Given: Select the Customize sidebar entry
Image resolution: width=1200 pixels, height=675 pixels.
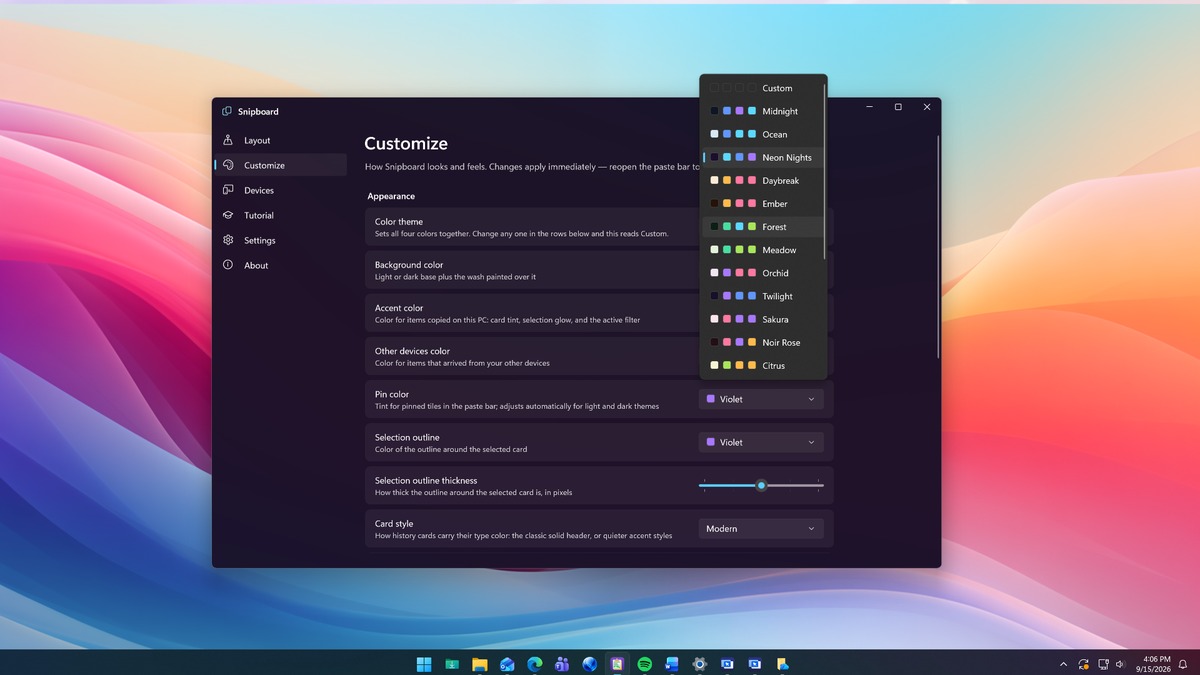Looking at the screenshot, I should pyautogui.click(x=280, y=165).
